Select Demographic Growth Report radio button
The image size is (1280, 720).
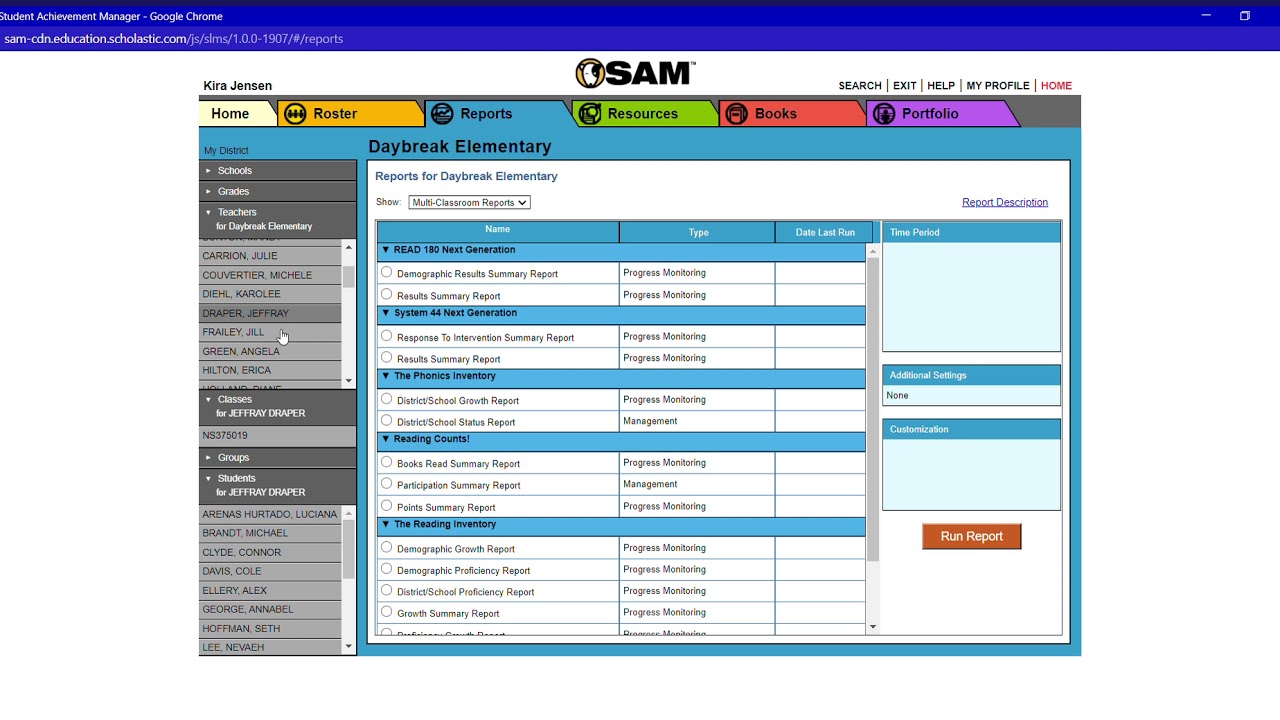[x=387, y=547]
